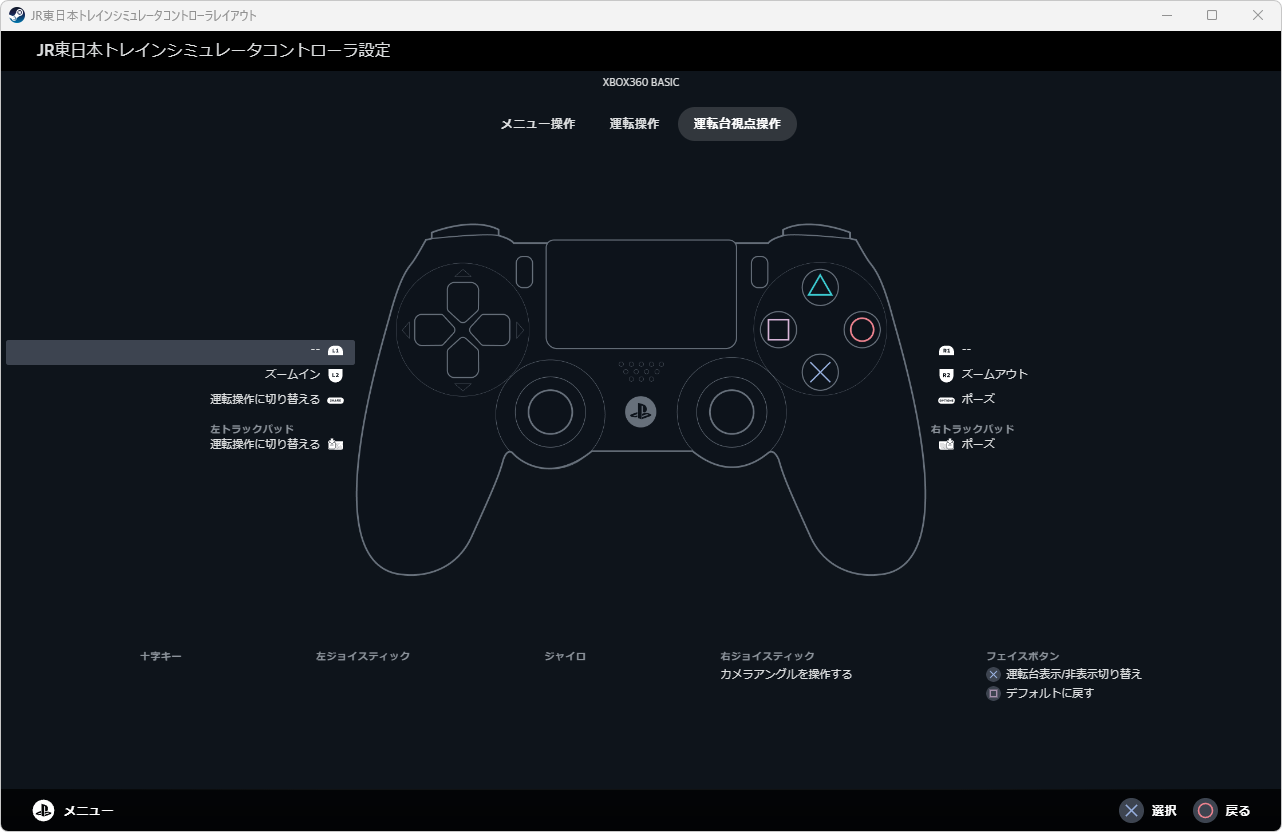This screenshot has width=1282, height=832.
Task: Click the circle button on the controller
Action: click(862, 329)
